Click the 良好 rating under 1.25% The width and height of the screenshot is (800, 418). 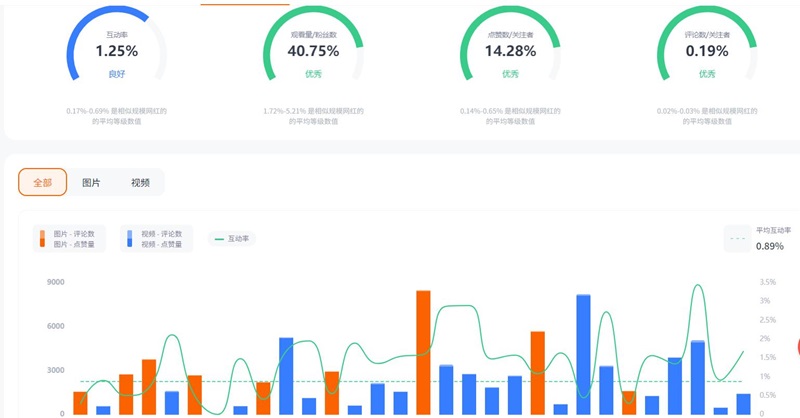pyautogui.click(x=116, y=74)
